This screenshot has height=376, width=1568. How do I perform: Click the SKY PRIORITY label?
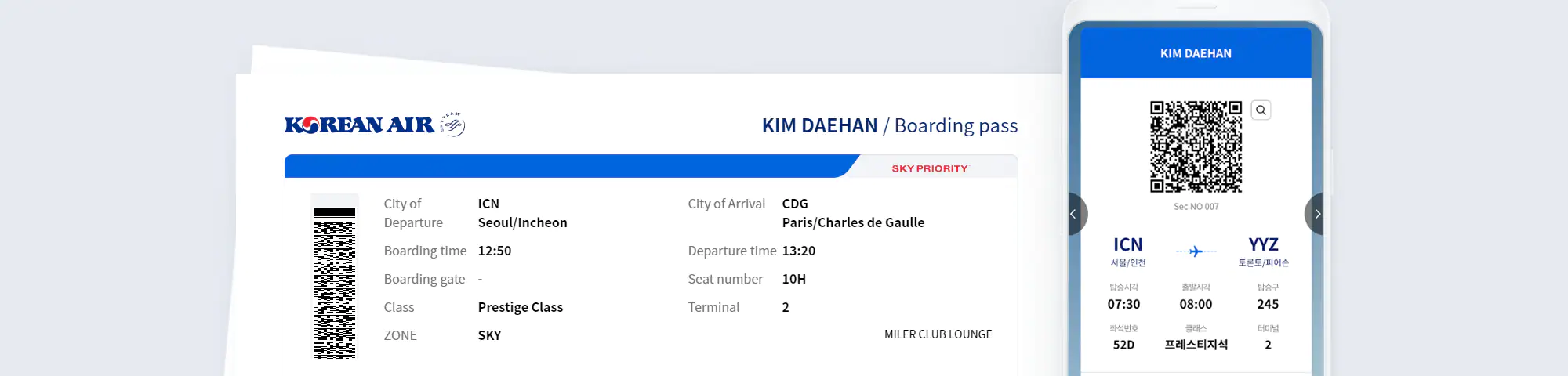point(930,168)
